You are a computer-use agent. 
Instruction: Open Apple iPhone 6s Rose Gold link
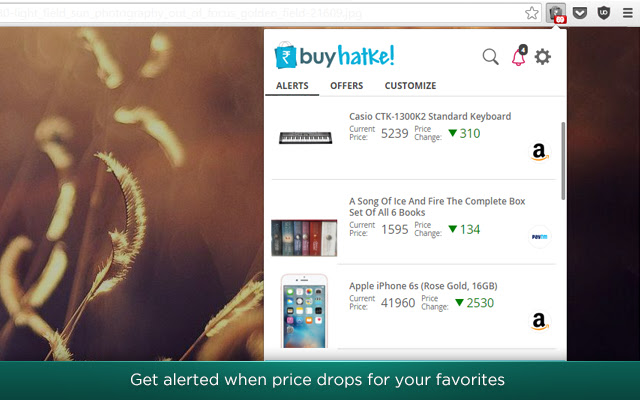pyautogui.click(x=423, y=286)
